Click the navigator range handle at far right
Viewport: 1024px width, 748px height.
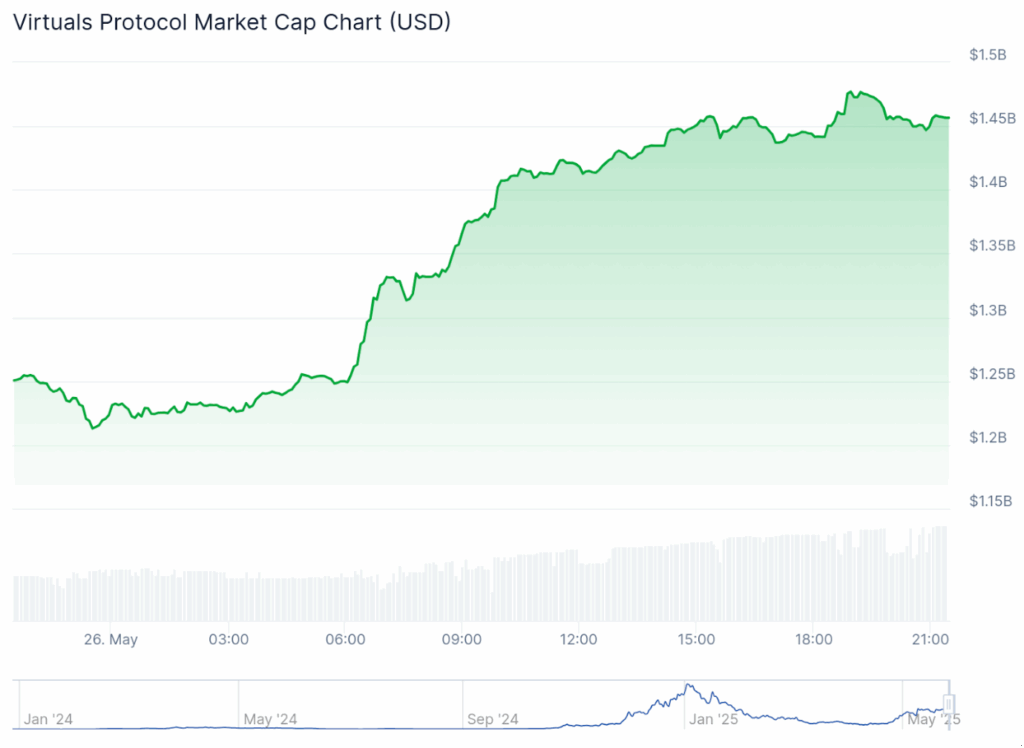[x=948, y=704]
